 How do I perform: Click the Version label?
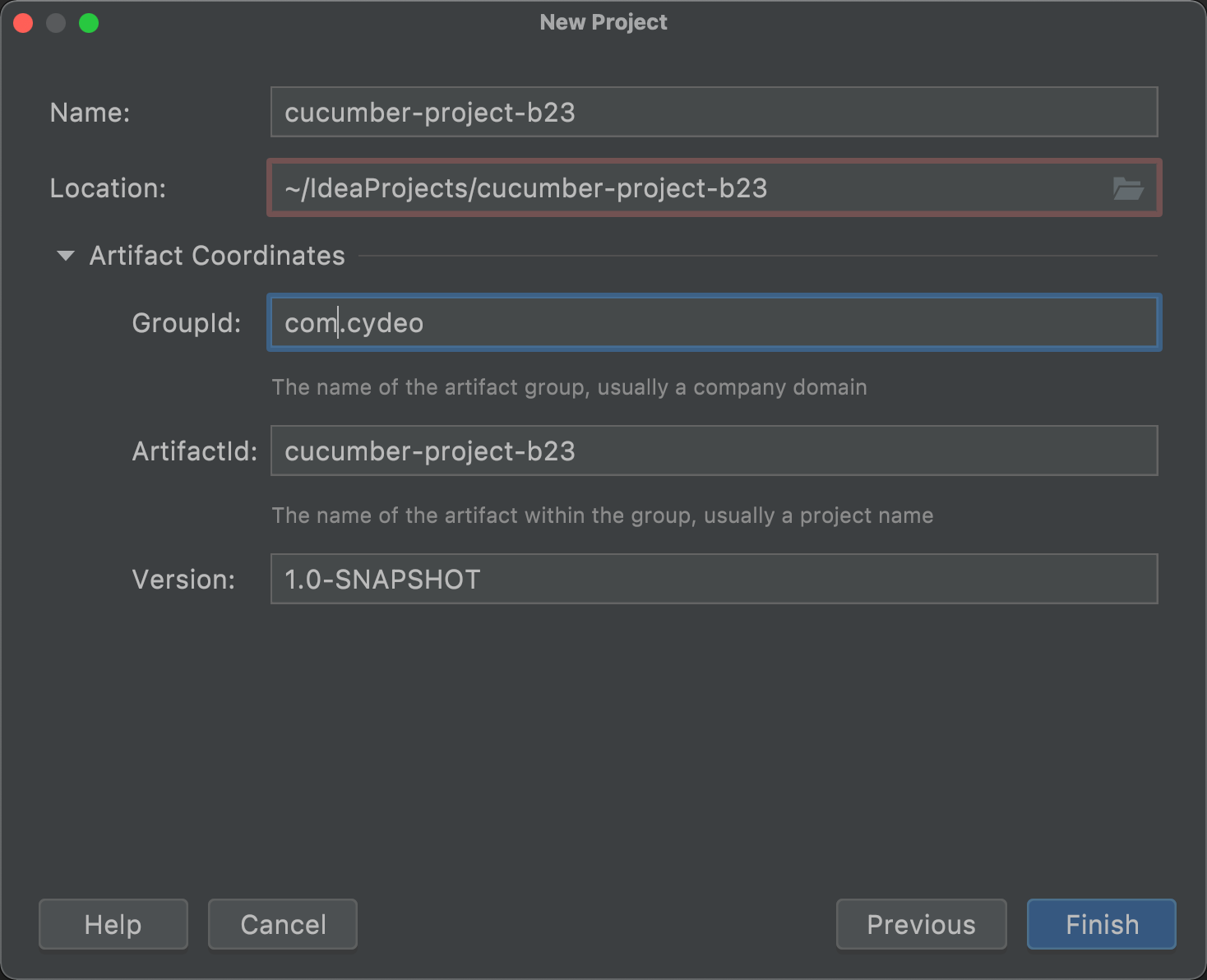pos(184,579)
